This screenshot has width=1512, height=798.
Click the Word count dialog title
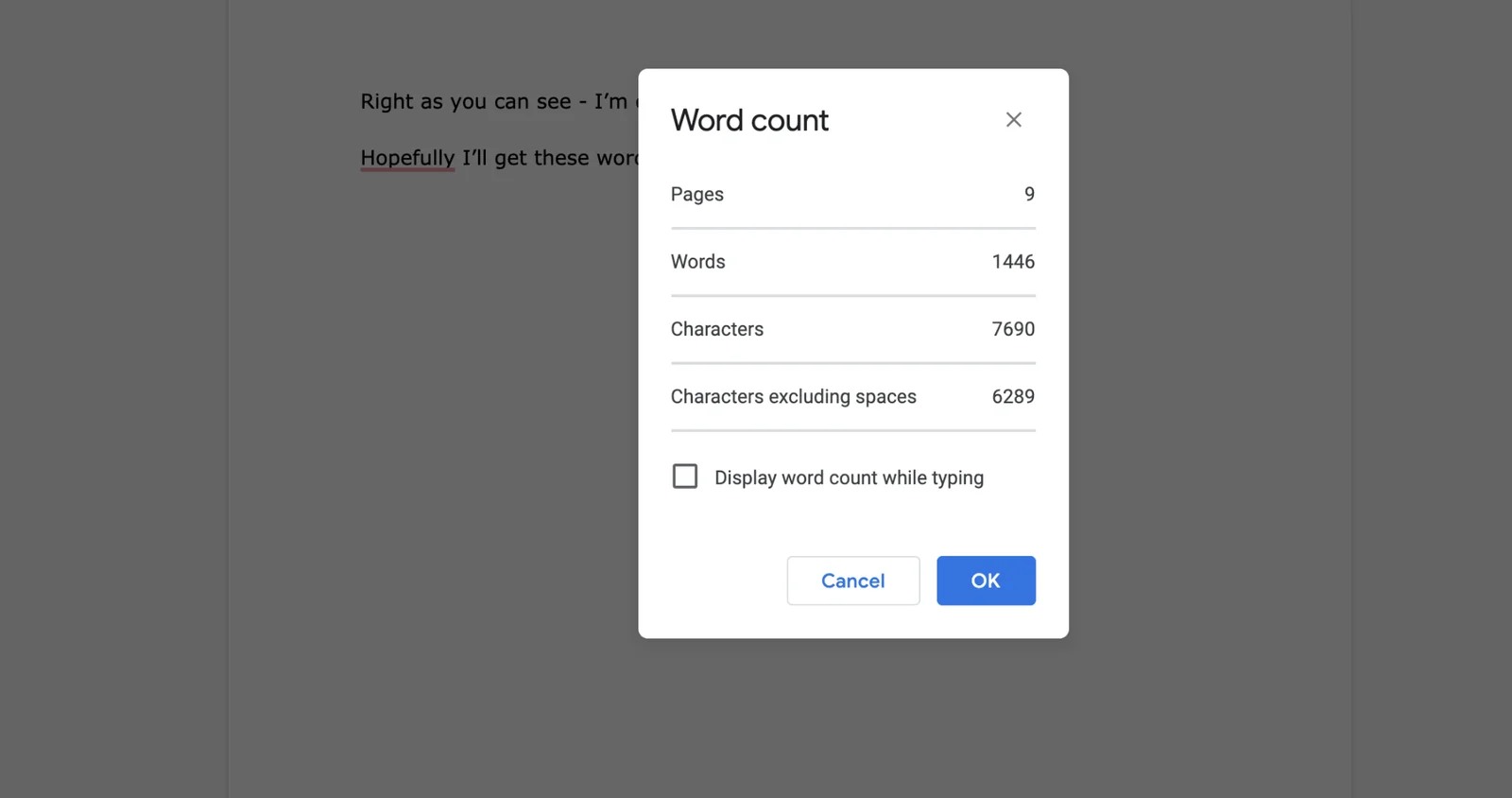(x=749, y=120)
